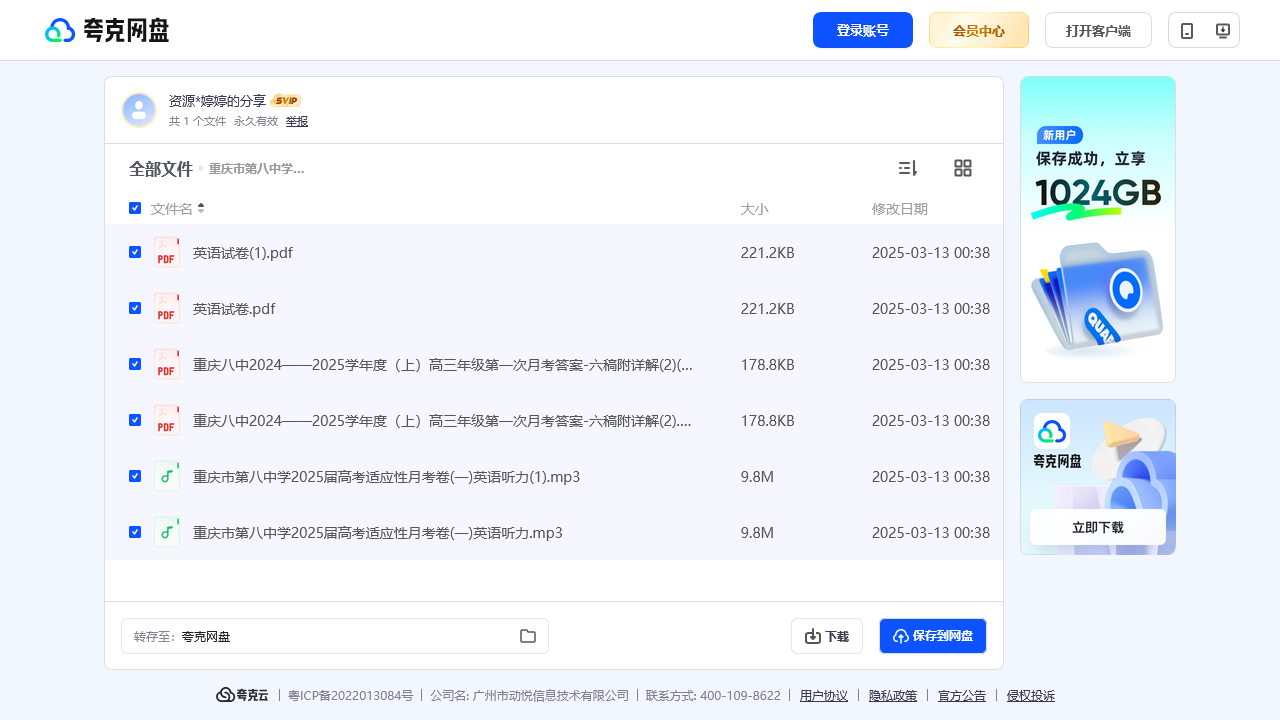
Task: Uncheck the checkbox for 六稿附详解(2)( PDF
Action: coord(135,364)
